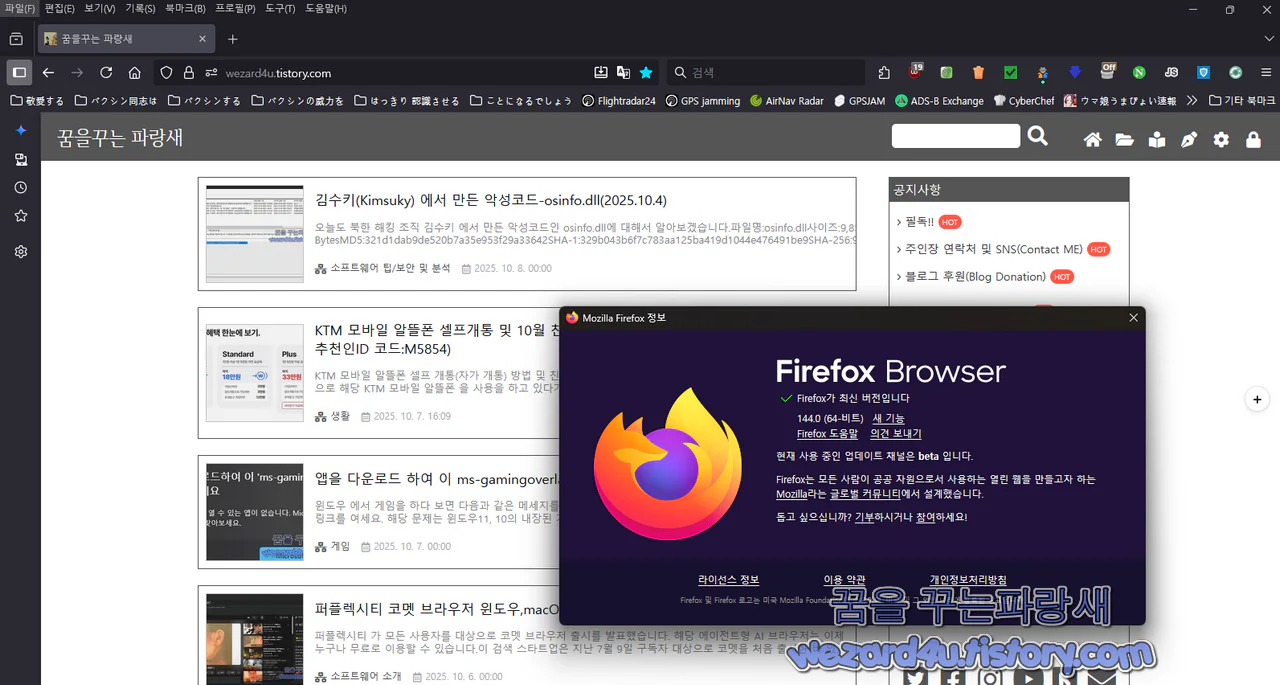Toggle the Firefox sidebar button
The height and width of the screenshot is (685, 1280).
coord(19,72)
